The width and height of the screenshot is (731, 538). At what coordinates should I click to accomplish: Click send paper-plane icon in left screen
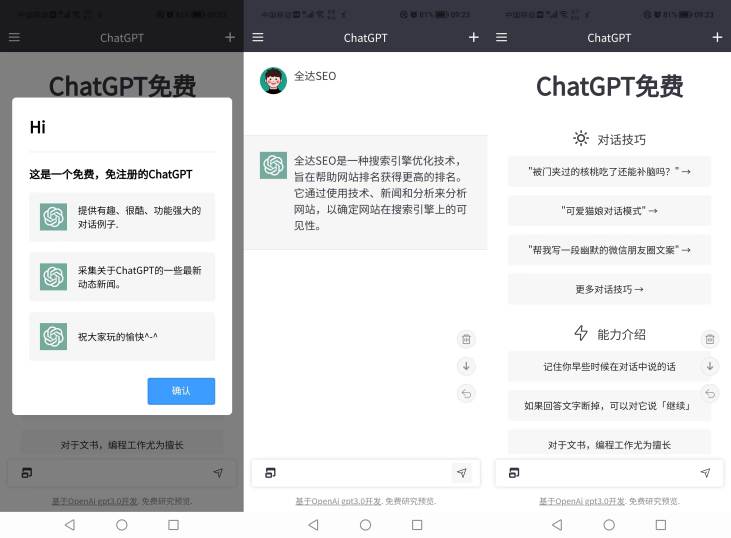pyautogui.click(x=218, y=473)
